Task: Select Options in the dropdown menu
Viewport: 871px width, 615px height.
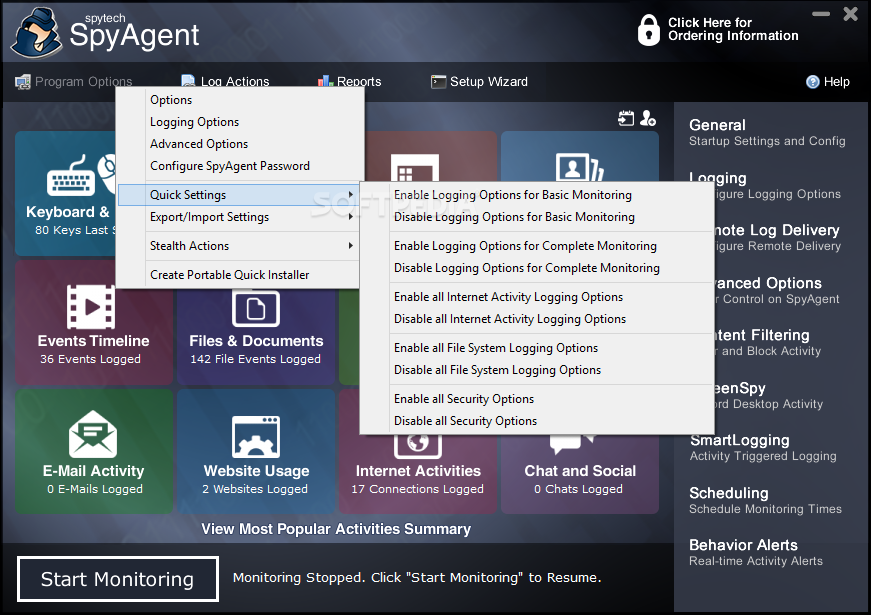Action: (239, 100)
